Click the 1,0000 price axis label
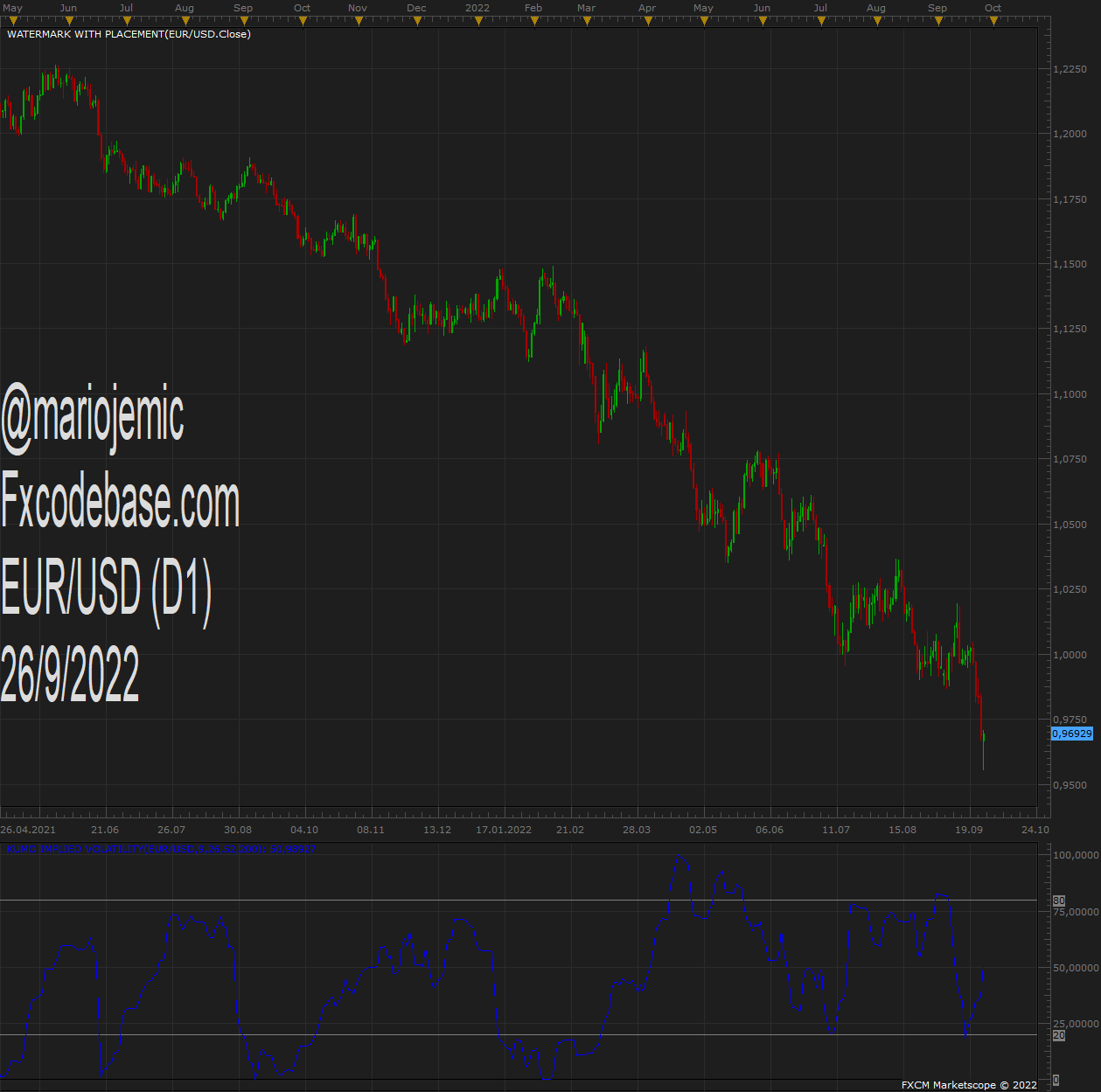The image size is (1101, 1092). point(1070,655)
